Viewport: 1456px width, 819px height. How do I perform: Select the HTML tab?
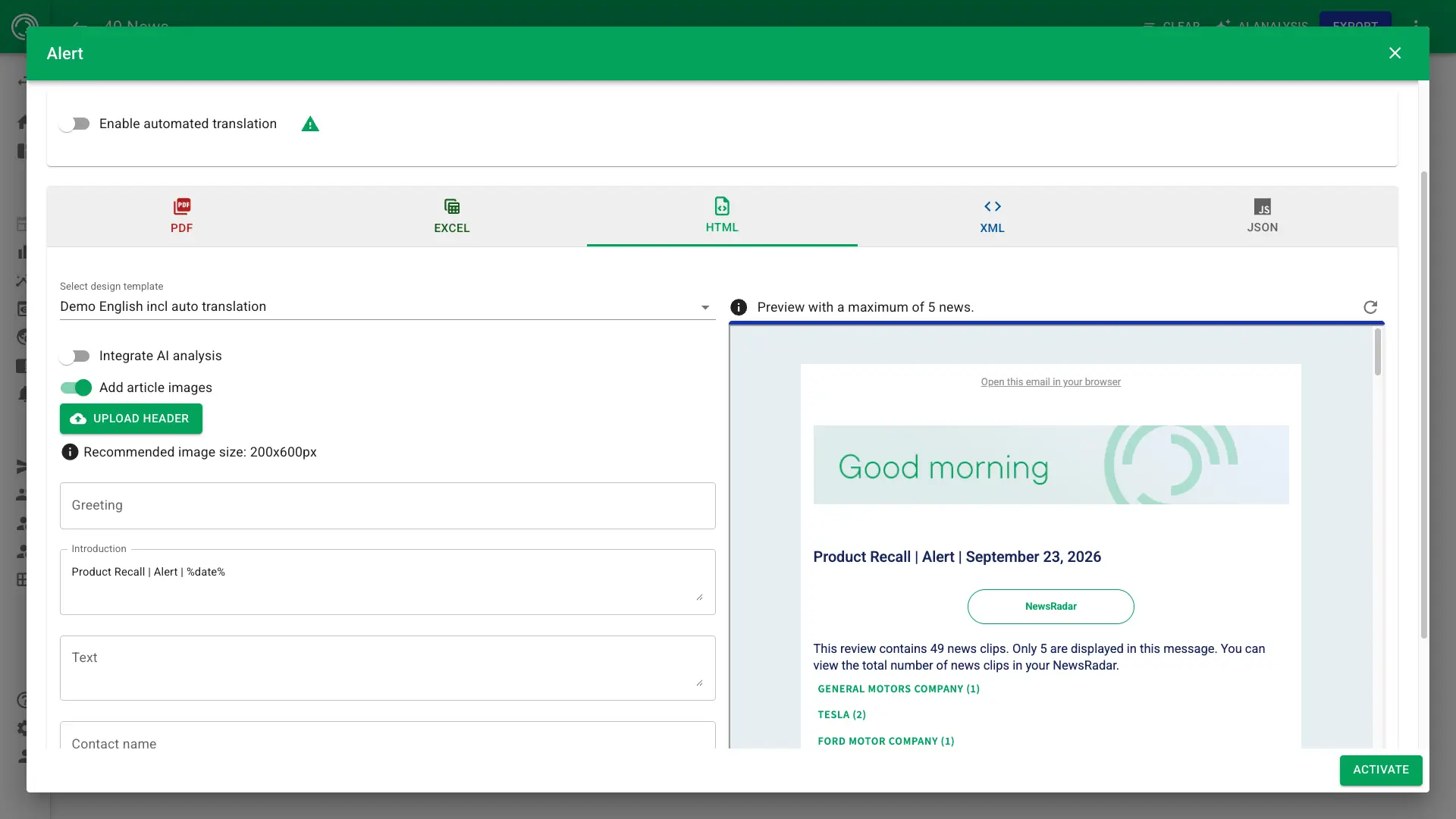(x=722, y=216)
